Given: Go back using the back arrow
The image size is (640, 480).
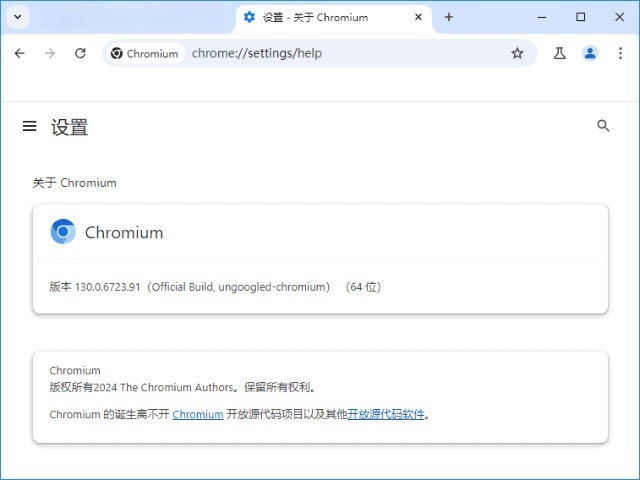Looking at the screenshot, I should 19,53.
